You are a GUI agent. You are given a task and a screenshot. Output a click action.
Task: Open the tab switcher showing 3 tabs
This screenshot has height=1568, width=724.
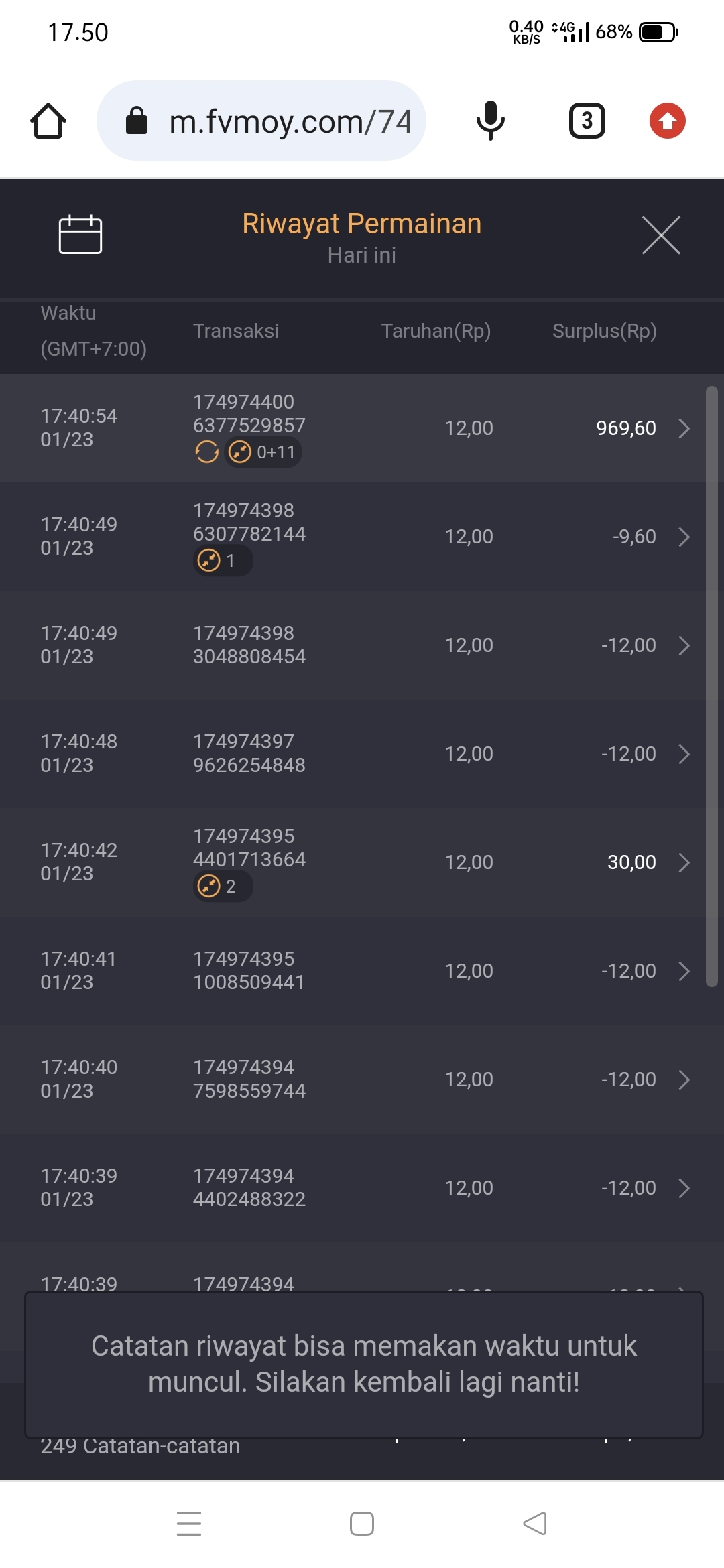pos(587,121)
